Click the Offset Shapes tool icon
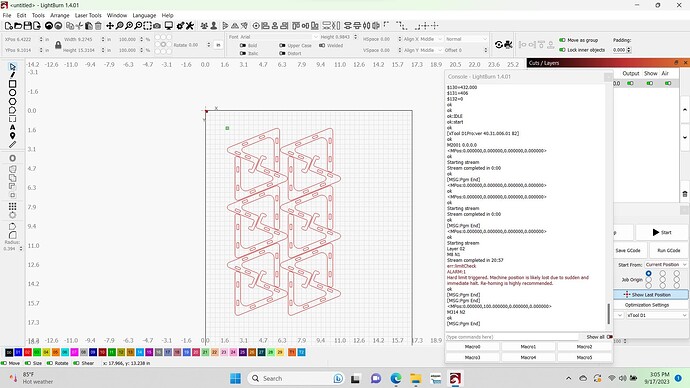The image size is (690, 388). tap(12, 158)
